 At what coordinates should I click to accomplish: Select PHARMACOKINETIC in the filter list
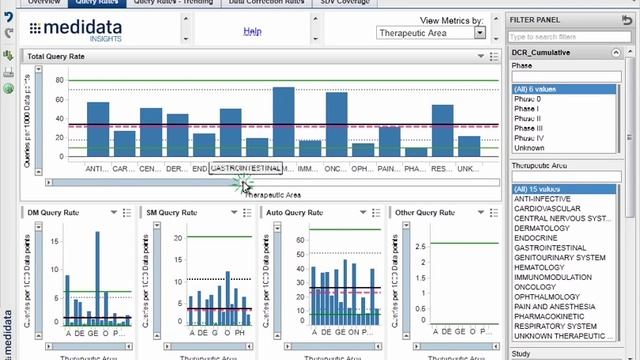tap(564, 317)
